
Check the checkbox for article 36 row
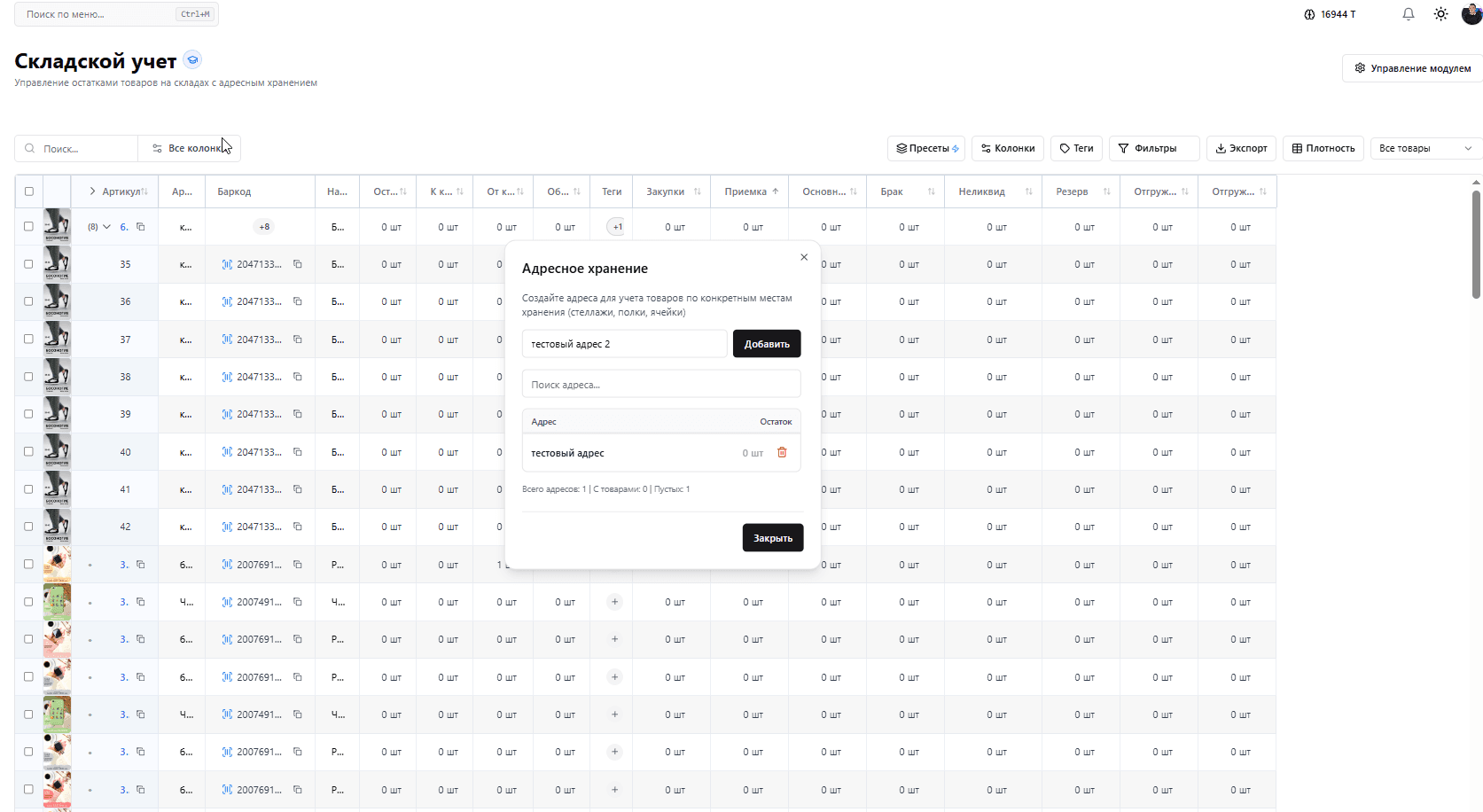pyautogui.click(x=28, y=301)
